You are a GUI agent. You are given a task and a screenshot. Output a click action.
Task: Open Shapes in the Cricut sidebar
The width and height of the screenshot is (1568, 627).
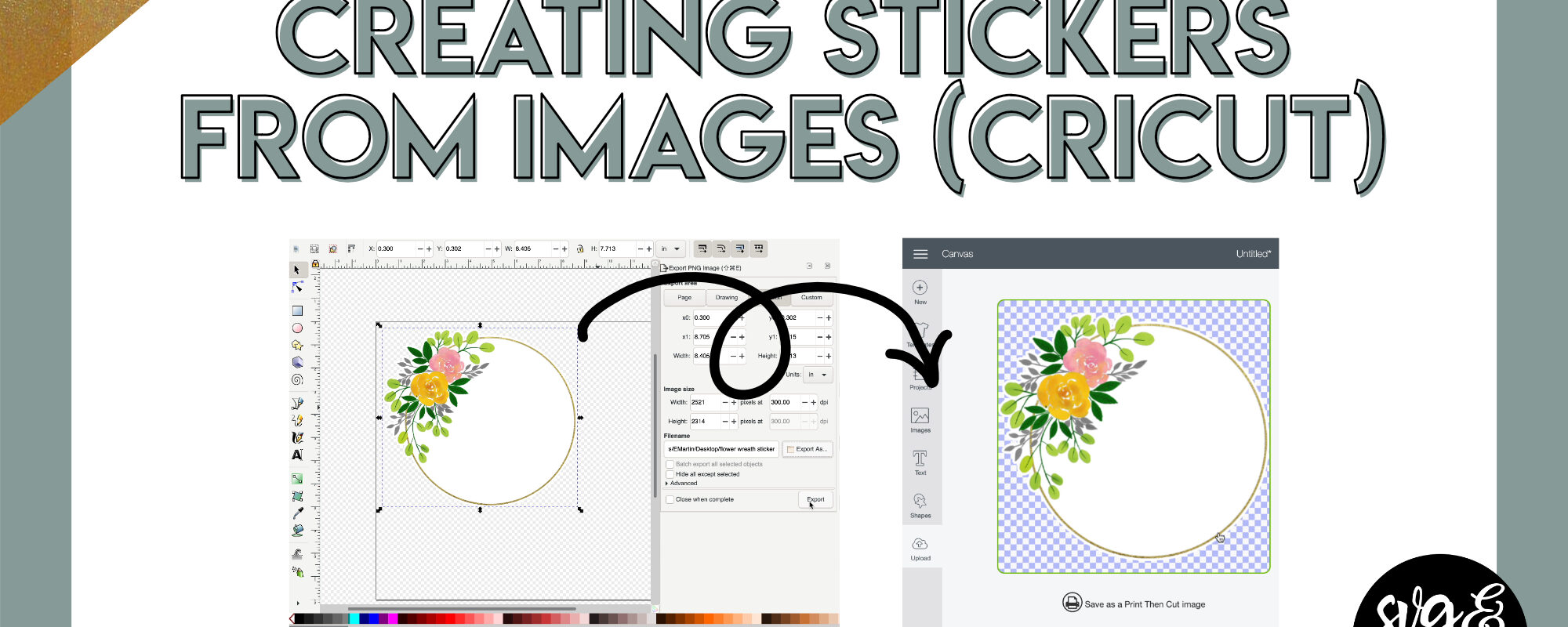920,506
